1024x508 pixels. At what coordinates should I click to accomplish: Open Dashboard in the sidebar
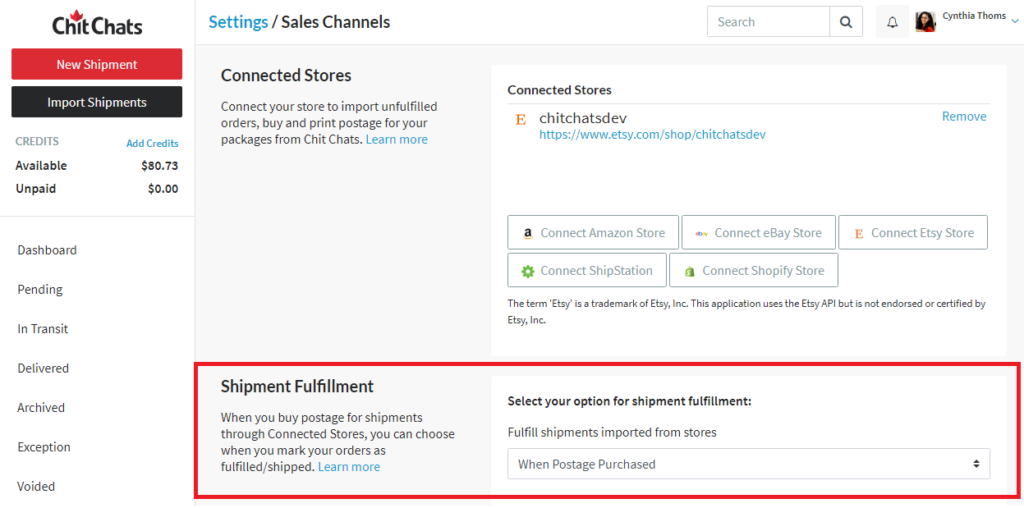47,250
